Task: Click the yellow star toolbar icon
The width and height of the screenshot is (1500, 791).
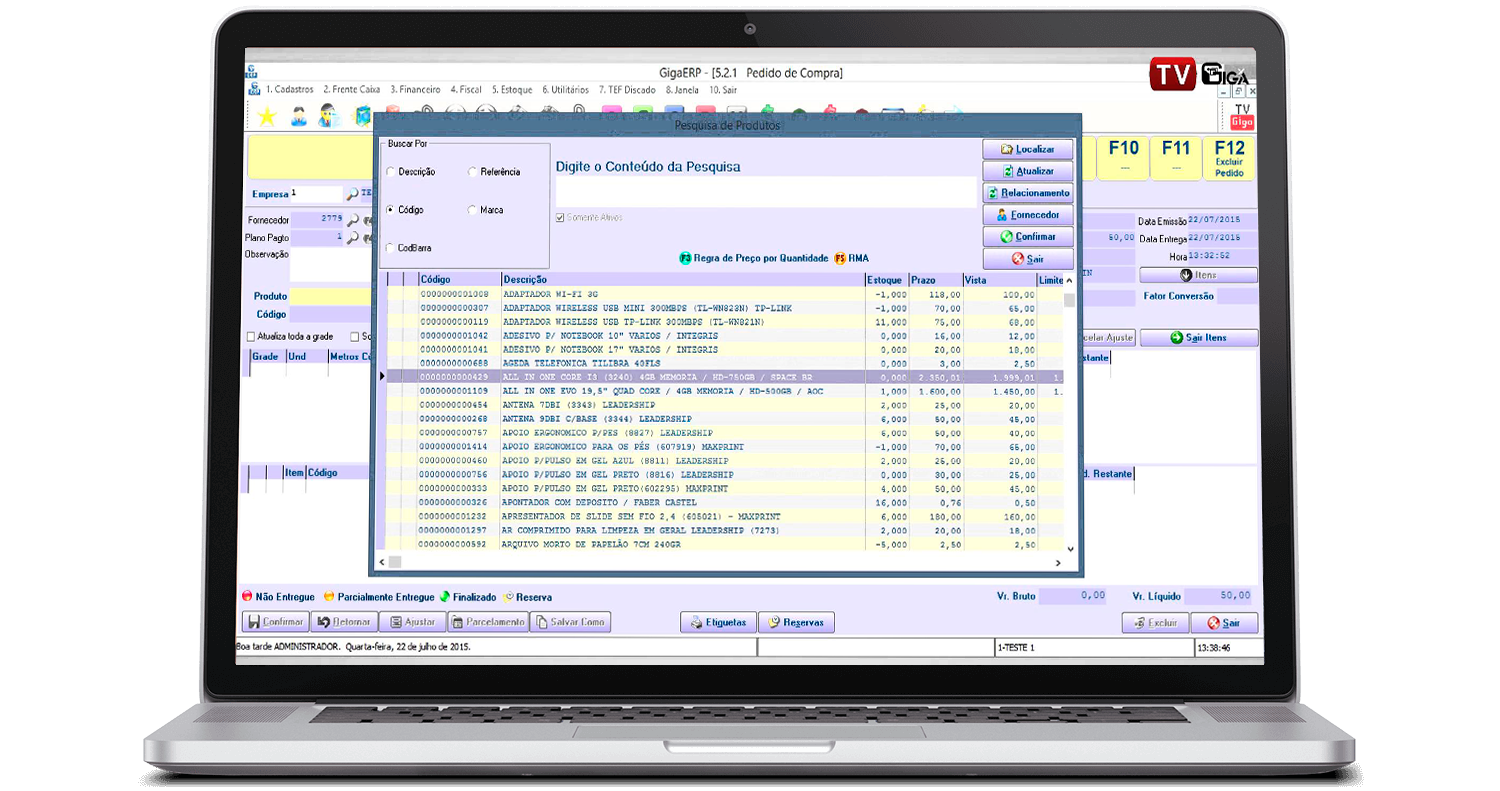Action: (266, 117)
